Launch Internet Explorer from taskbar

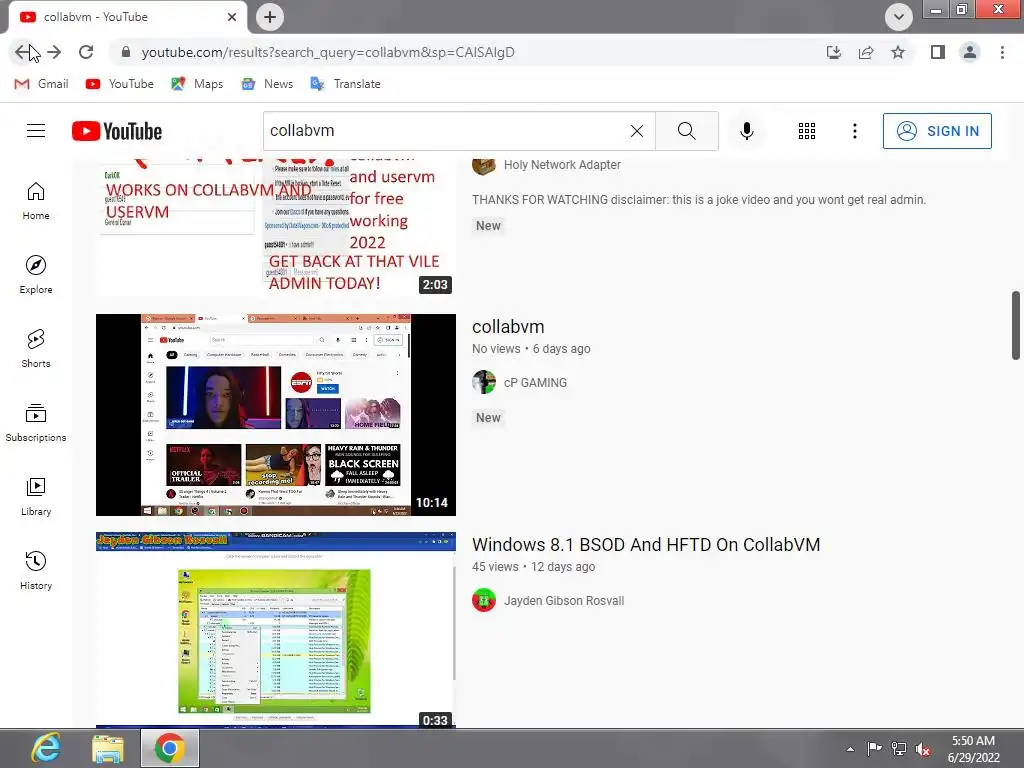46,748
